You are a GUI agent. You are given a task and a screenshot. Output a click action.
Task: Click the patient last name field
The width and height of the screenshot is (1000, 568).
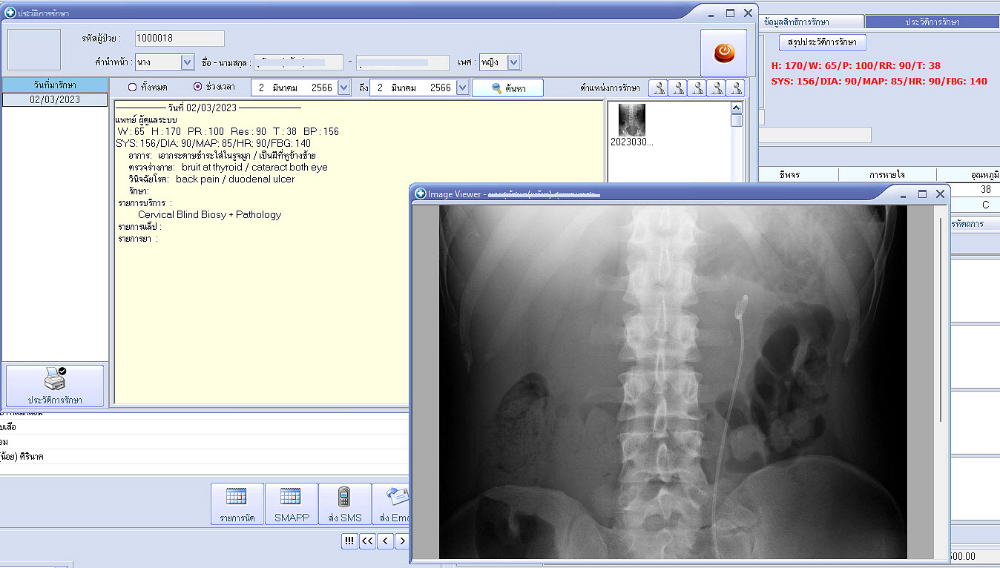pyautogui.click(x=402, y=62)
